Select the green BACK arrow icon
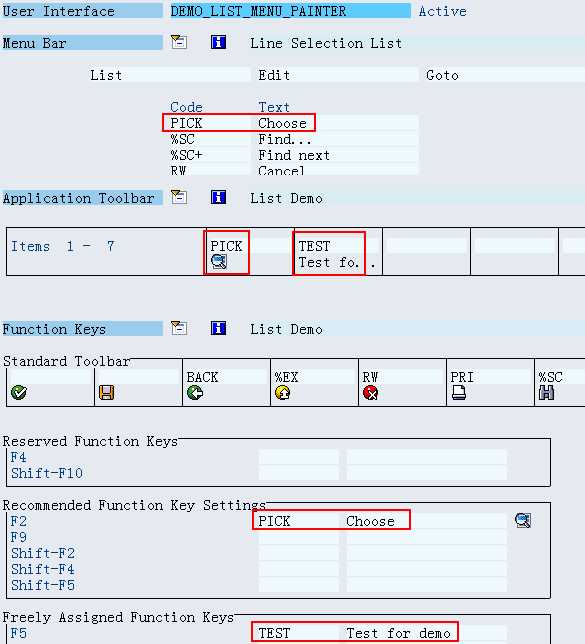Viewport: 585px width, 644px height. pos(195,393)
